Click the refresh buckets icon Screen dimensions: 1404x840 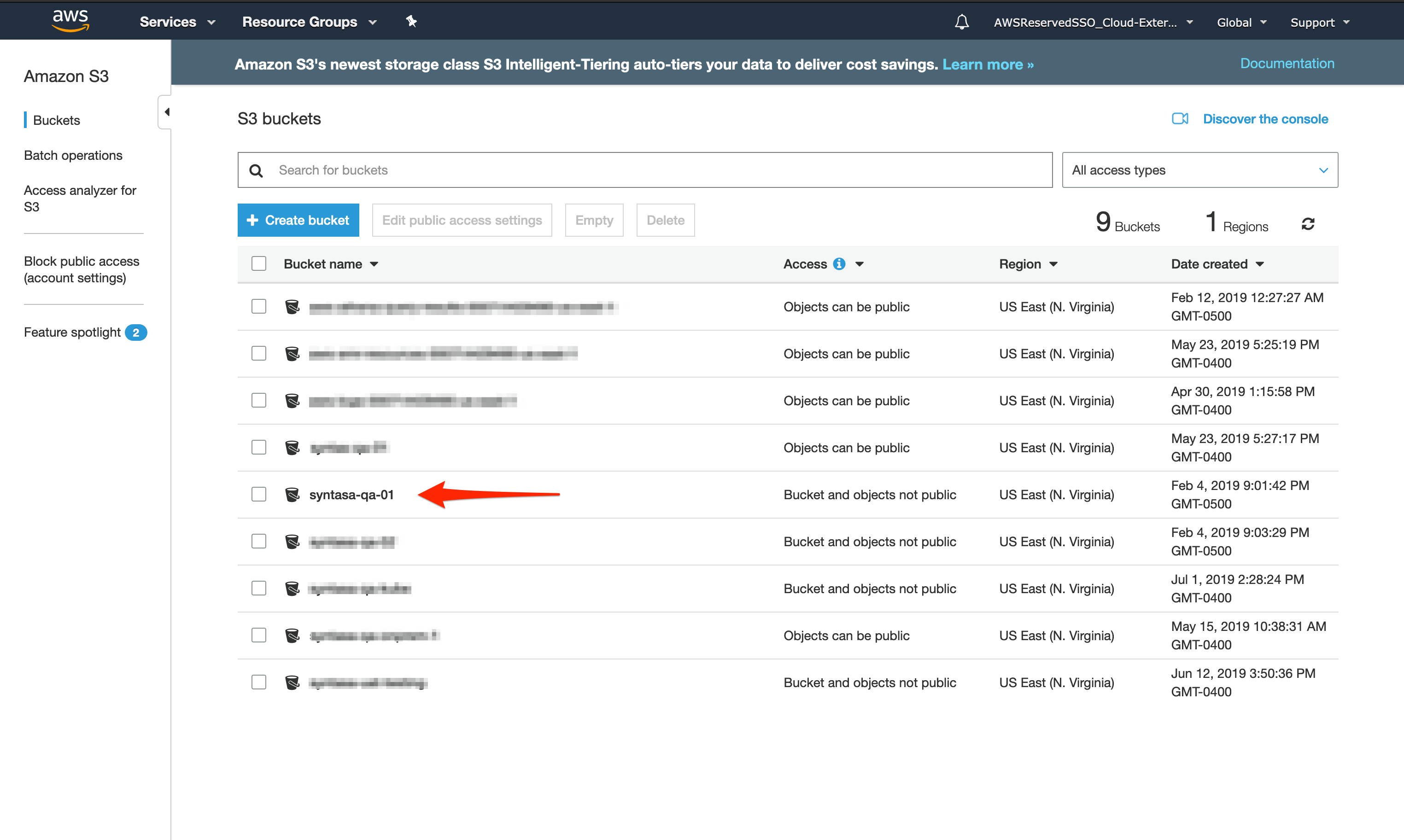click(1308, 224)
